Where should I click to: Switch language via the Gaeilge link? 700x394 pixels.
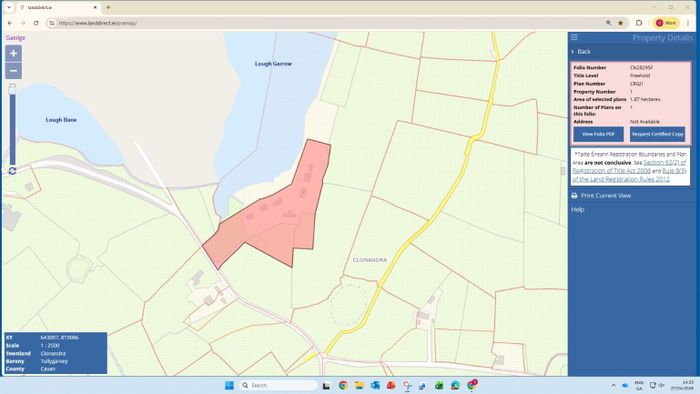pyautogui.click(x=16, y=38)
